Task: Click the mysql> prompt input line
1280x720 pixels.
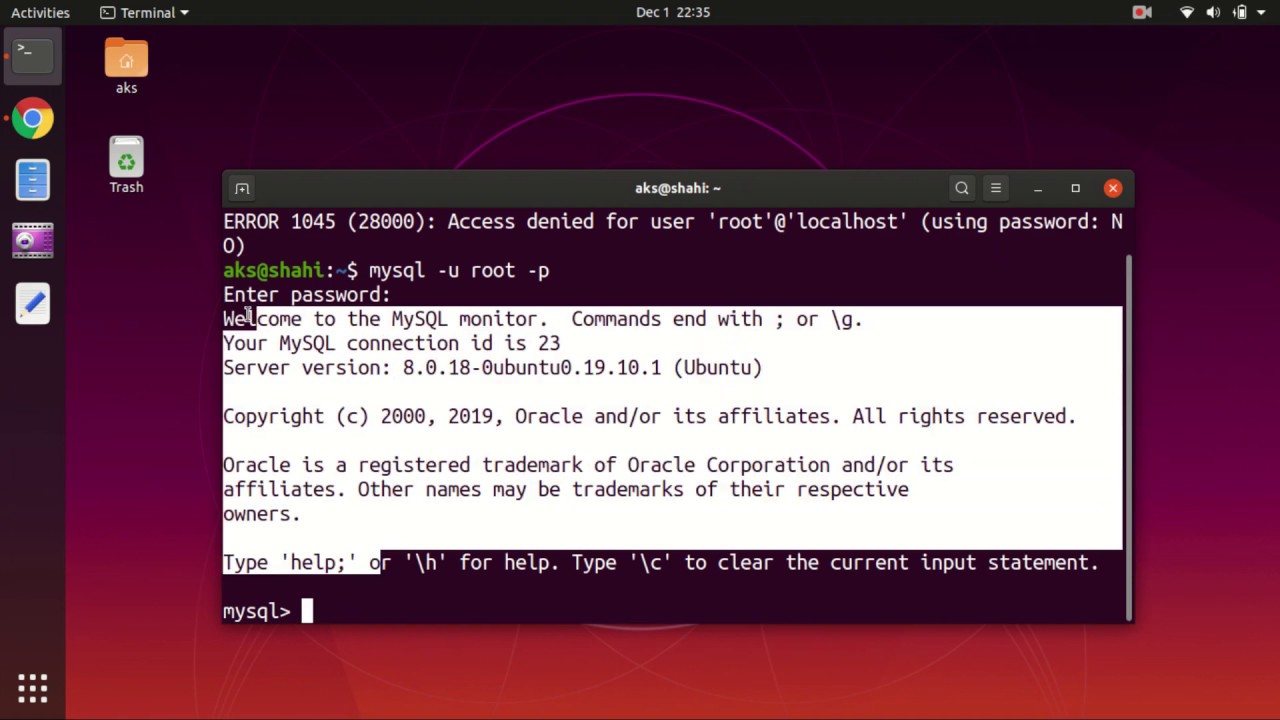Action: coord(672,611)
